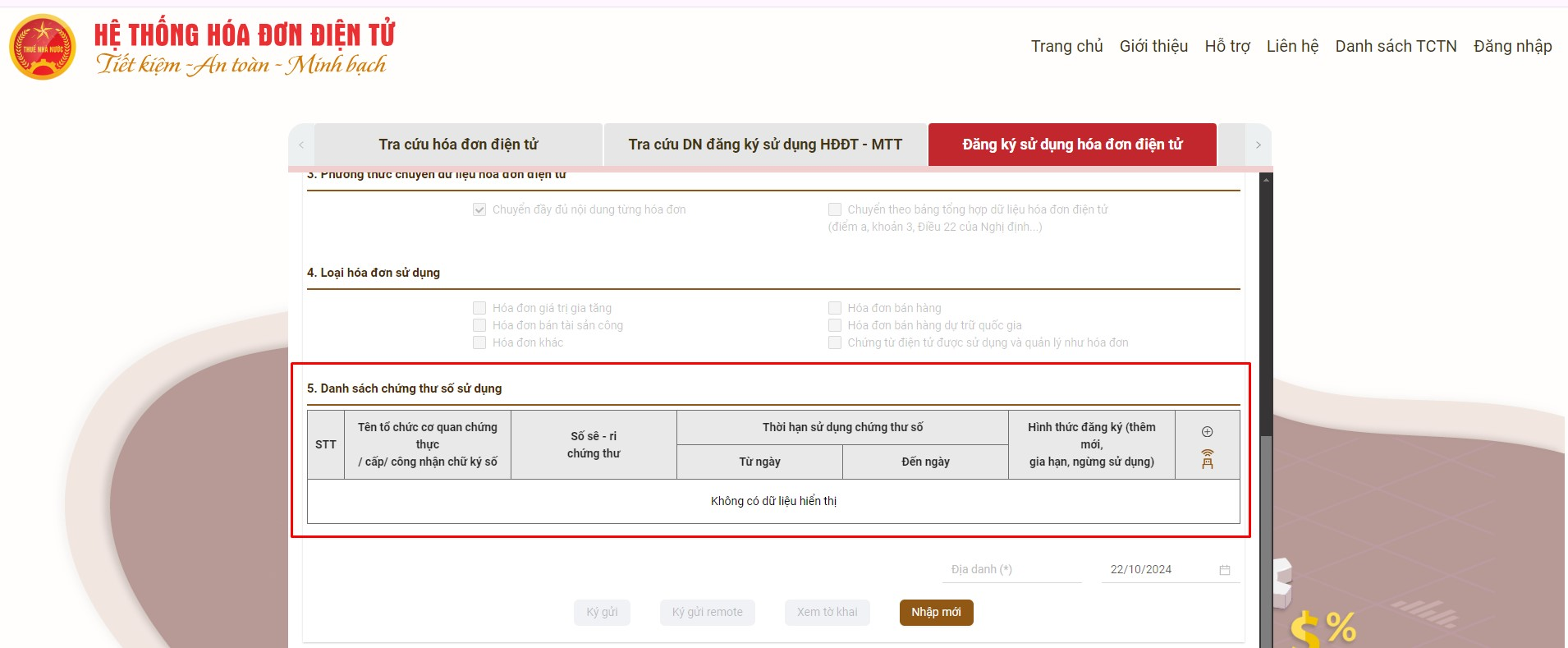Click the scrollbar up arrow
Screen dimensions: 1568x648
coord(1266,179)
